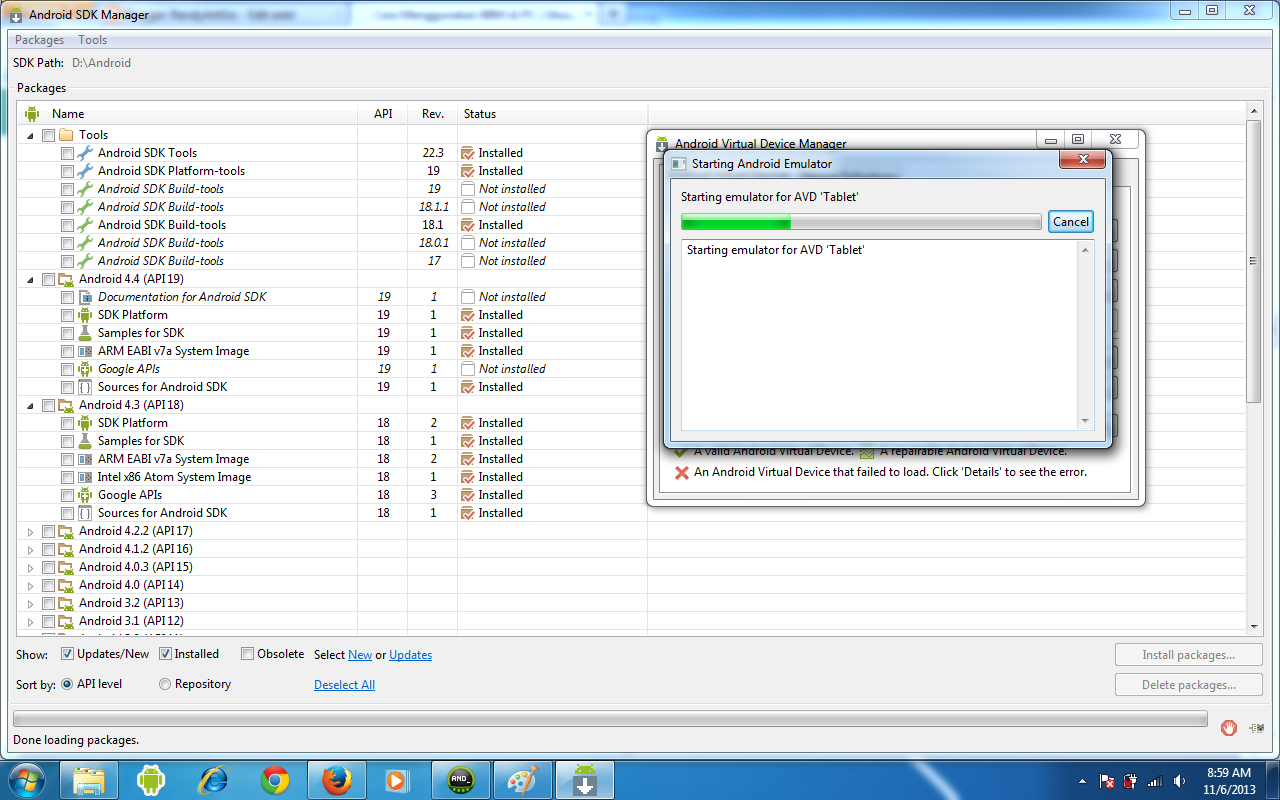Click the API 19 Samples for SDK icon

pos(85,333)
